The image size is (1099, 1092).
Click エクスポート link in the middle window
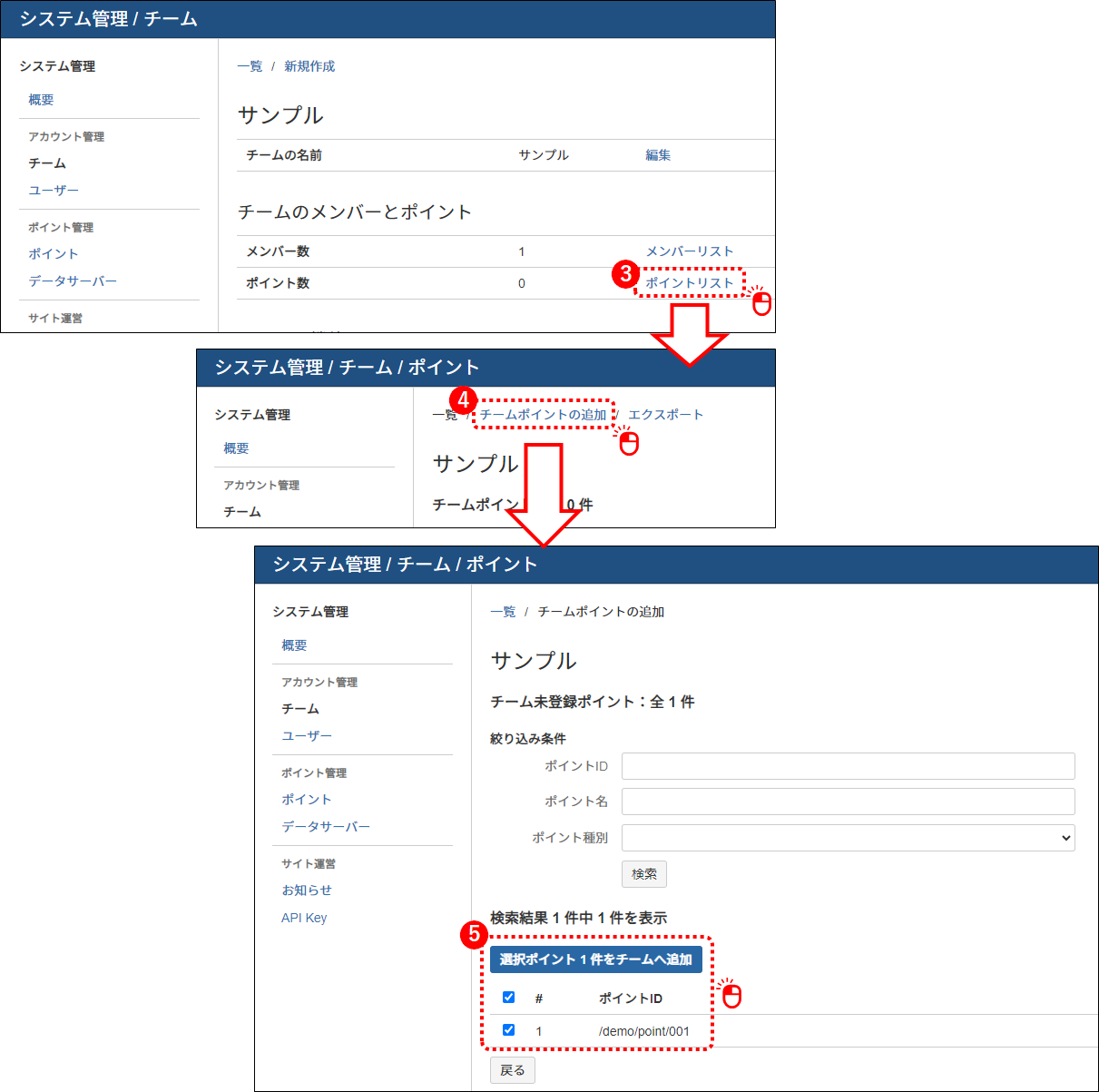[665, 415]
